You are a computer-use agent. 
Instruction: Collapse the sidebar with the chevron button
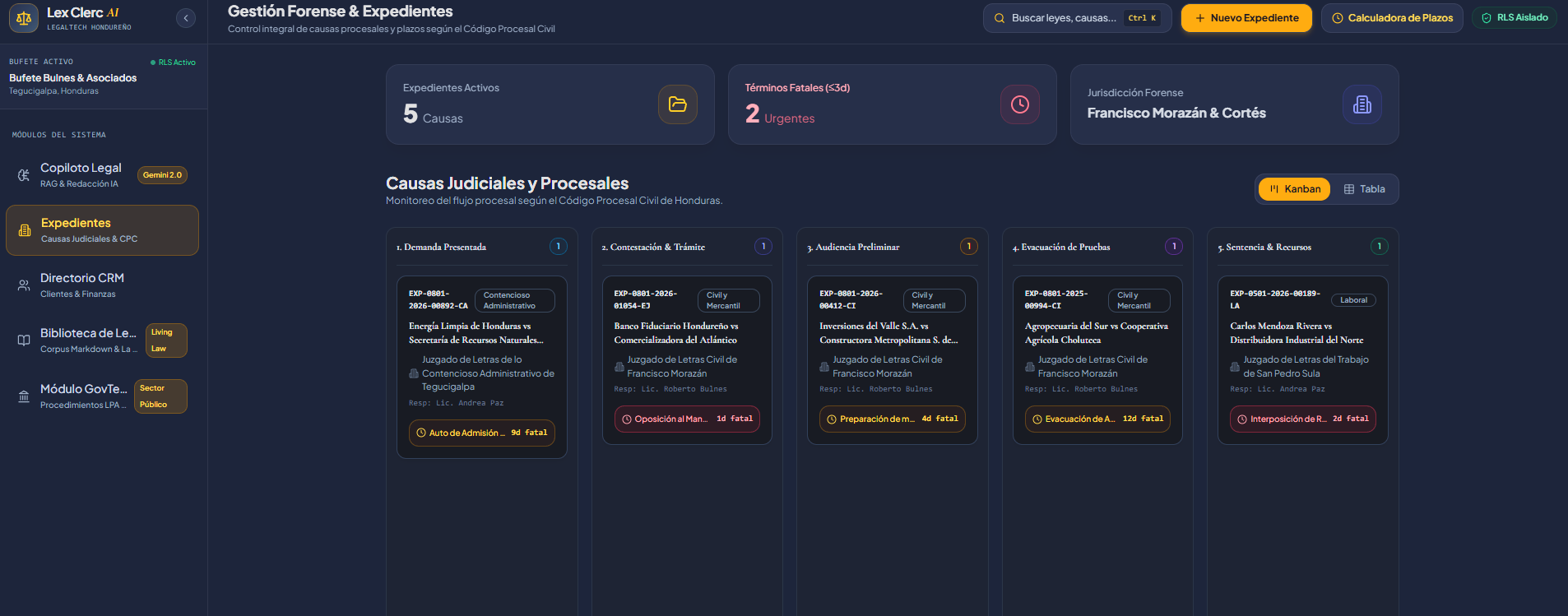(186, 18)
